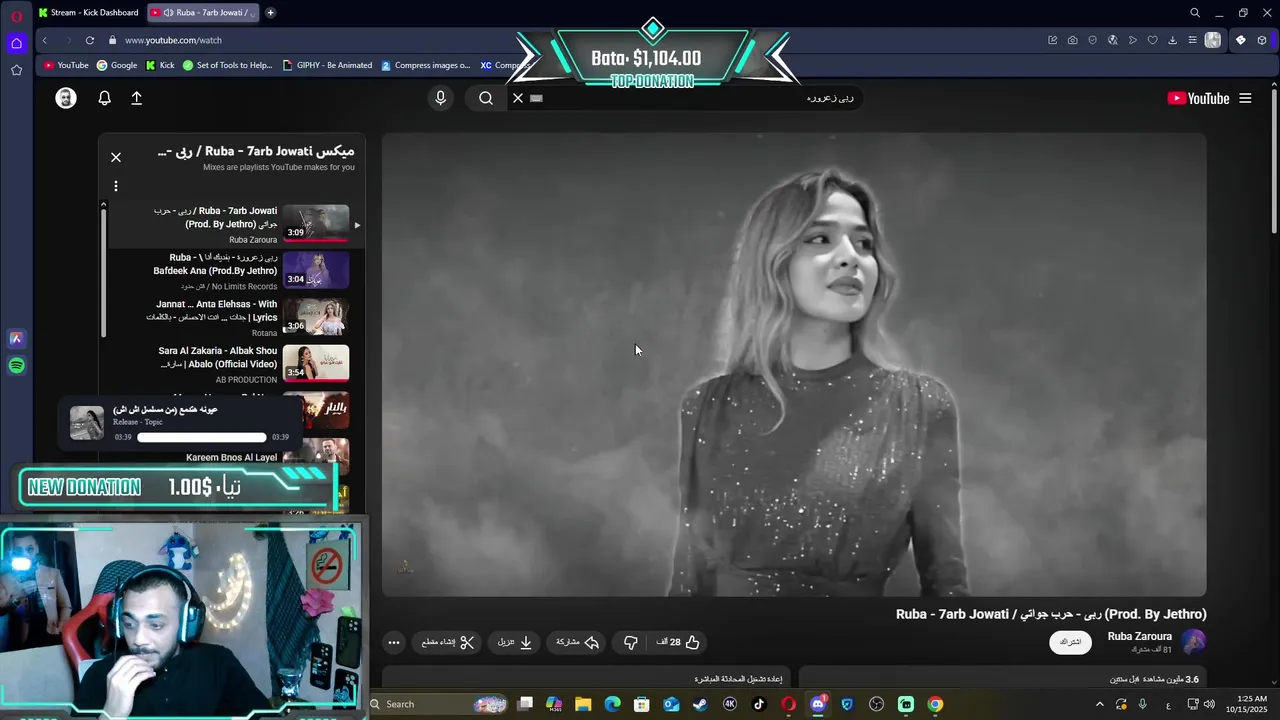Reload the current page
Image resolution: width=1280 pixels, height=720 pixels.
[x=90, y=40]
